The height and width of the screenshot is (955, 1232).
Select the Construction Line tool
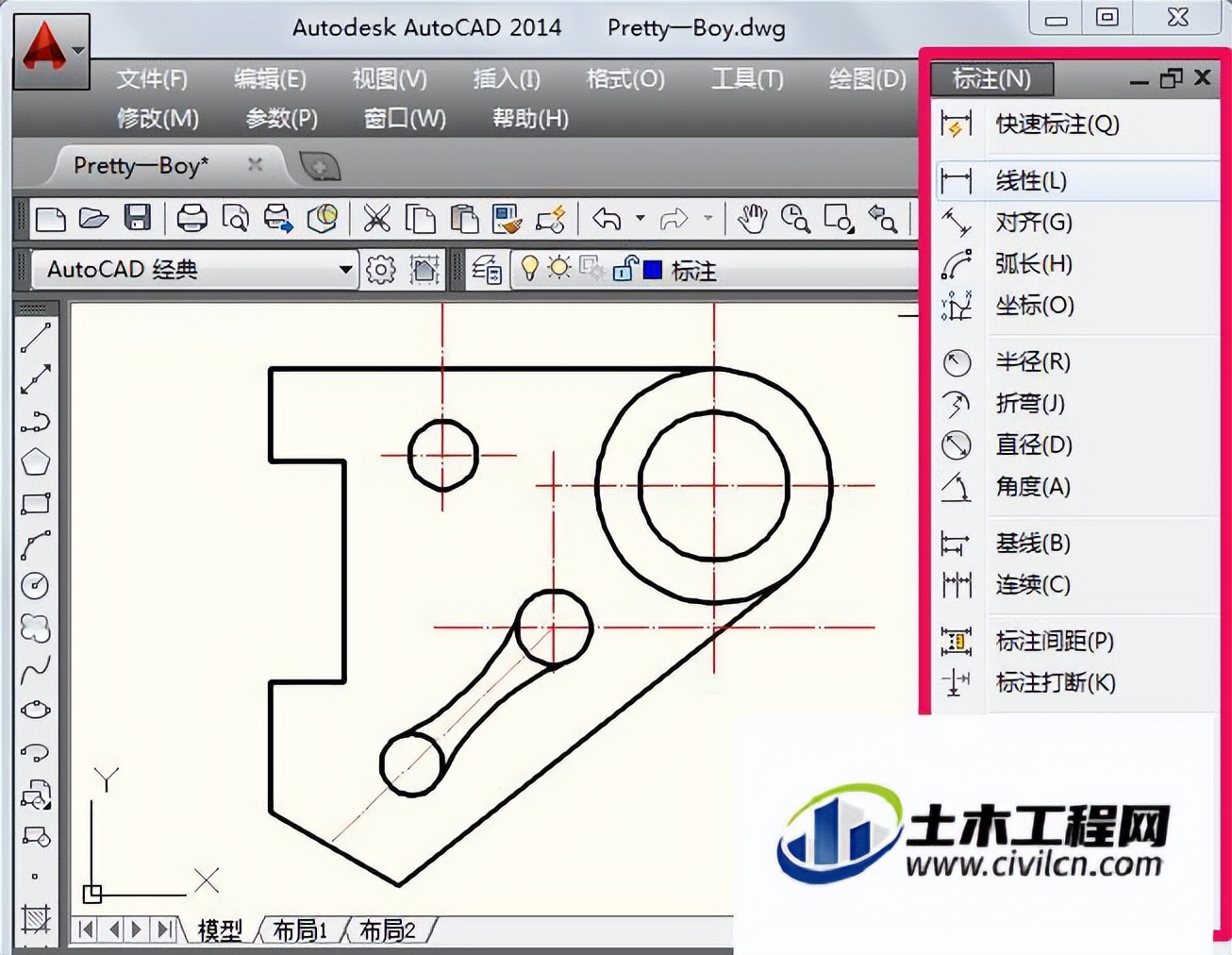35,378
